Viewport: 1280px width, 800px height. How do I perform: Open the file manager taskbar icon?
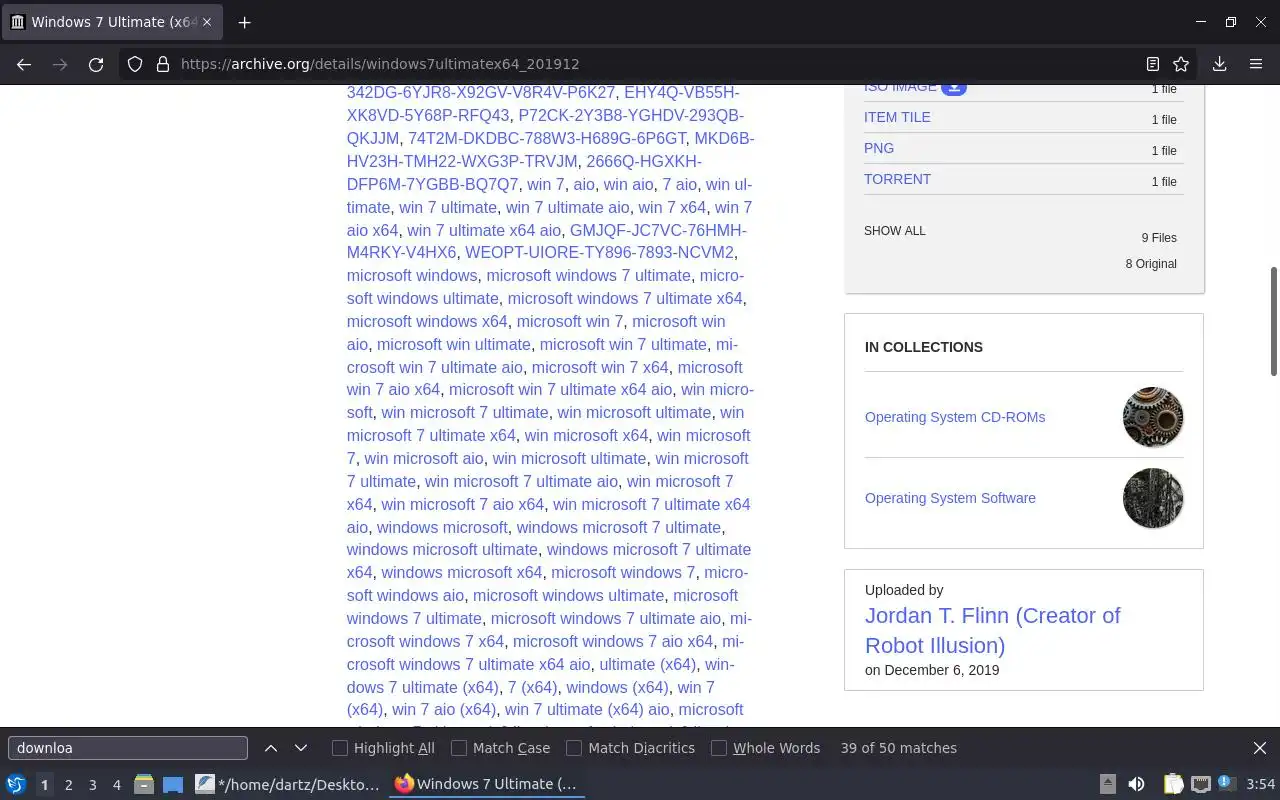[x=144, y=785]
